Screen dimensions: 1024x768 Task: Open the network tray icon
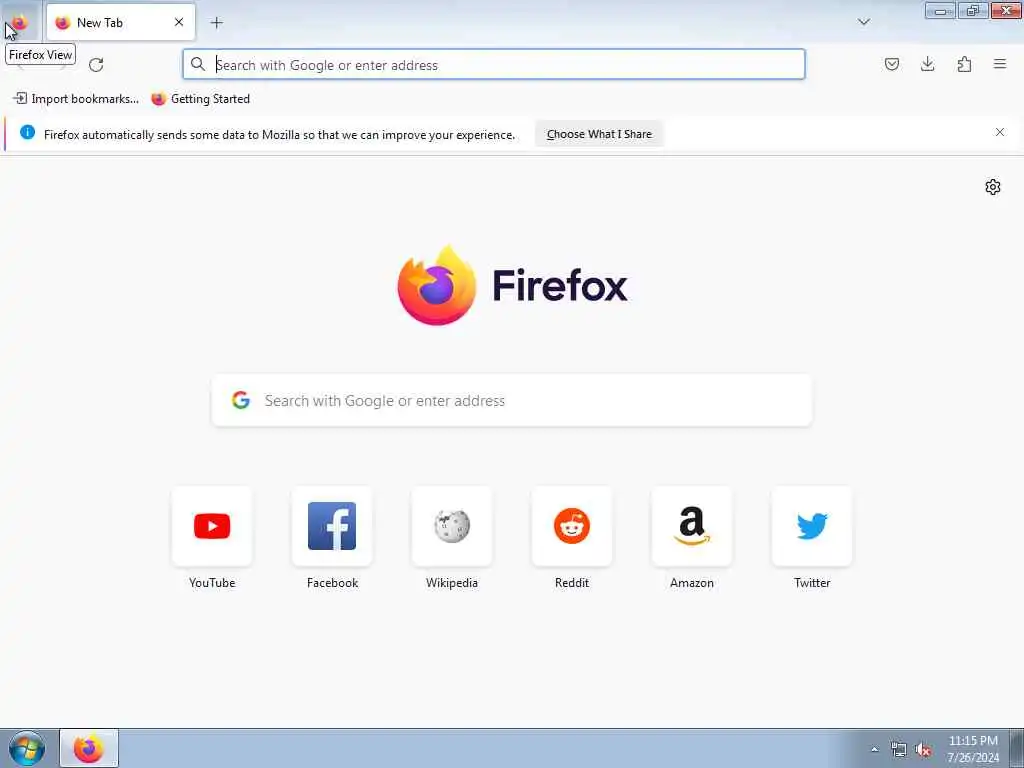pyautogui.click(x=899, y=750)
